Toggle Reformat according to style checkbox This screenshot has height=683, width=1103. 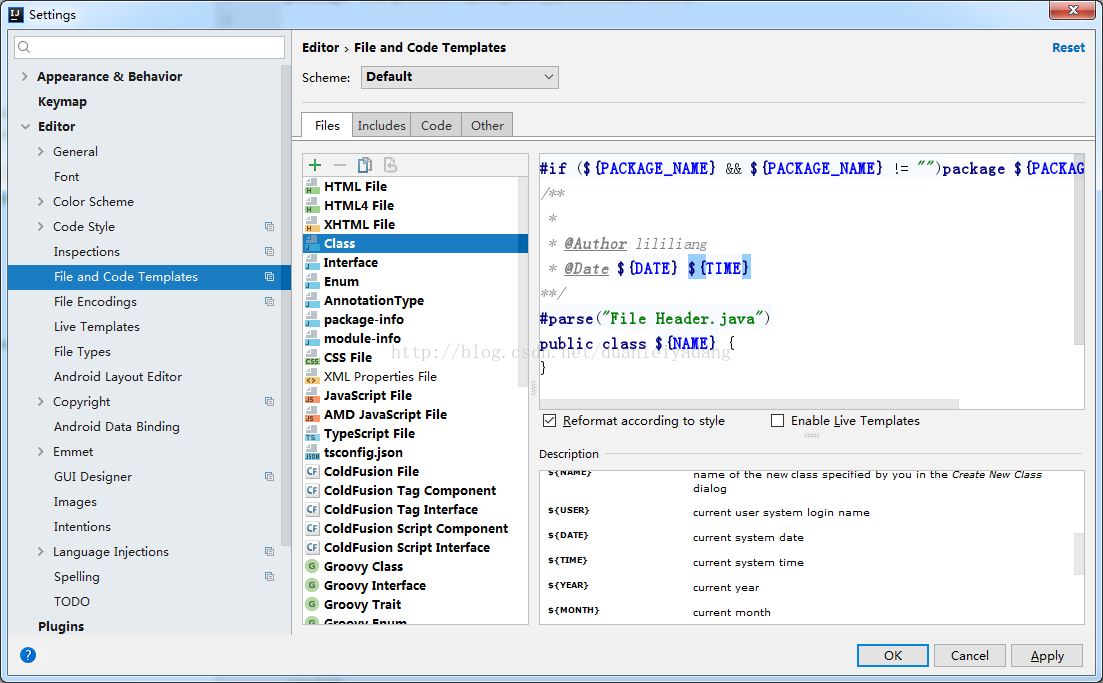pyautogui.click(x=549, y=421)
